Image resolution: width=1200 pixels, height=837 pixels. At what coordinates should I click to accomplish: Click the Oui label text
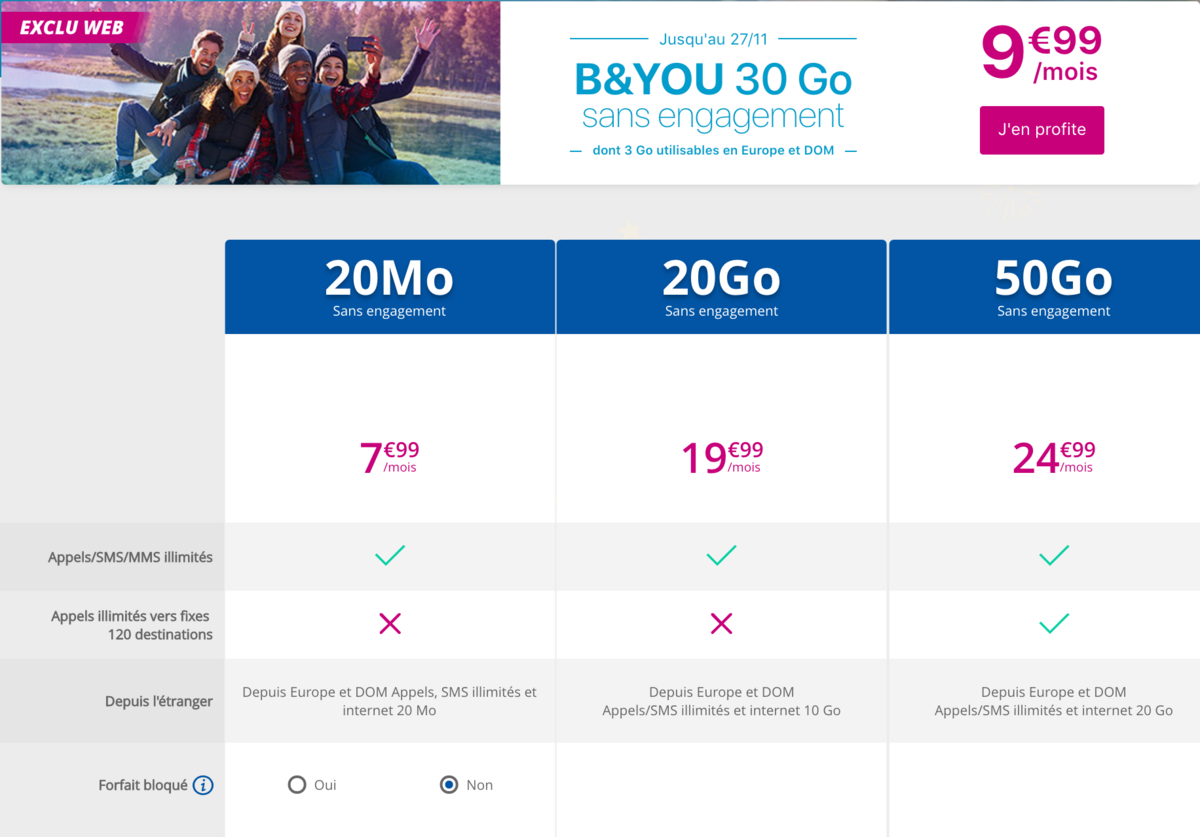pos(325,785)
